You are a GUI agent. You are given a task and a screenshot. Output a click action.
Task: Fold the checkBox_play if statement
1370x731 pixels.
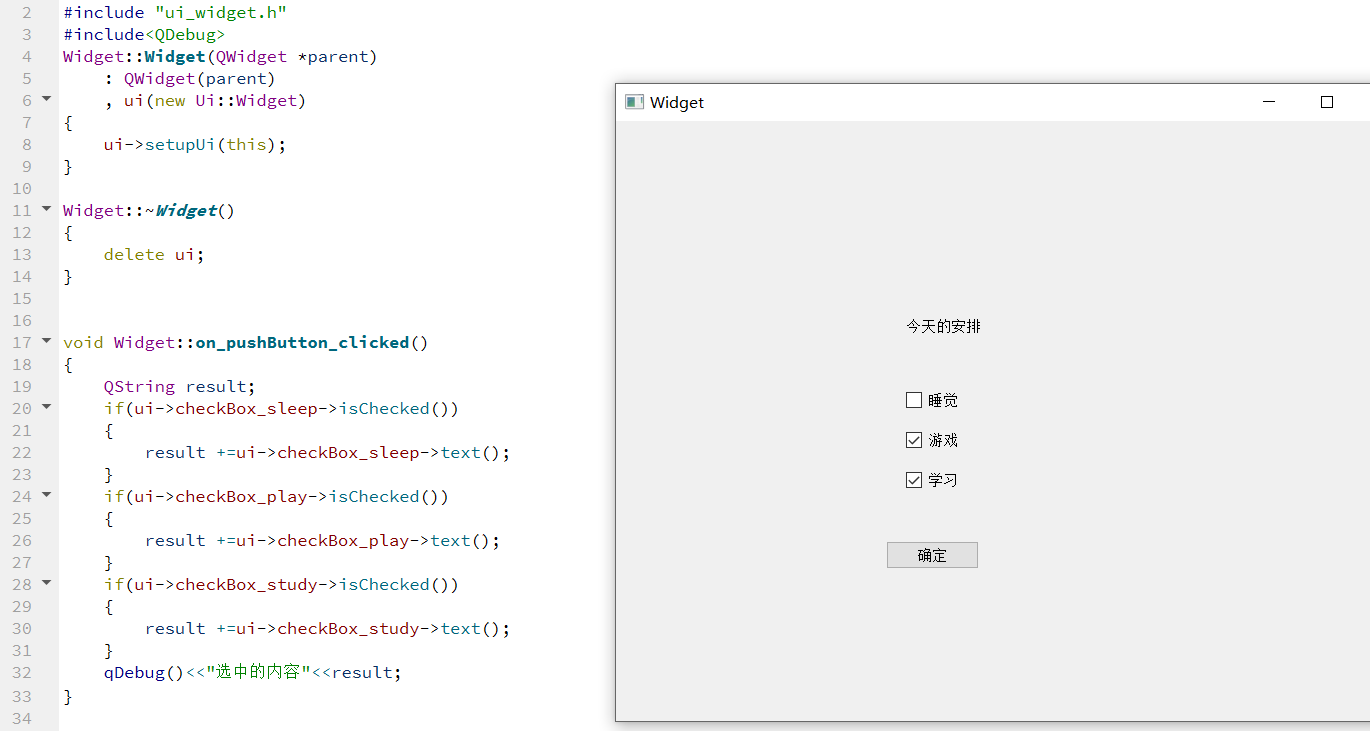coord(44,495)
